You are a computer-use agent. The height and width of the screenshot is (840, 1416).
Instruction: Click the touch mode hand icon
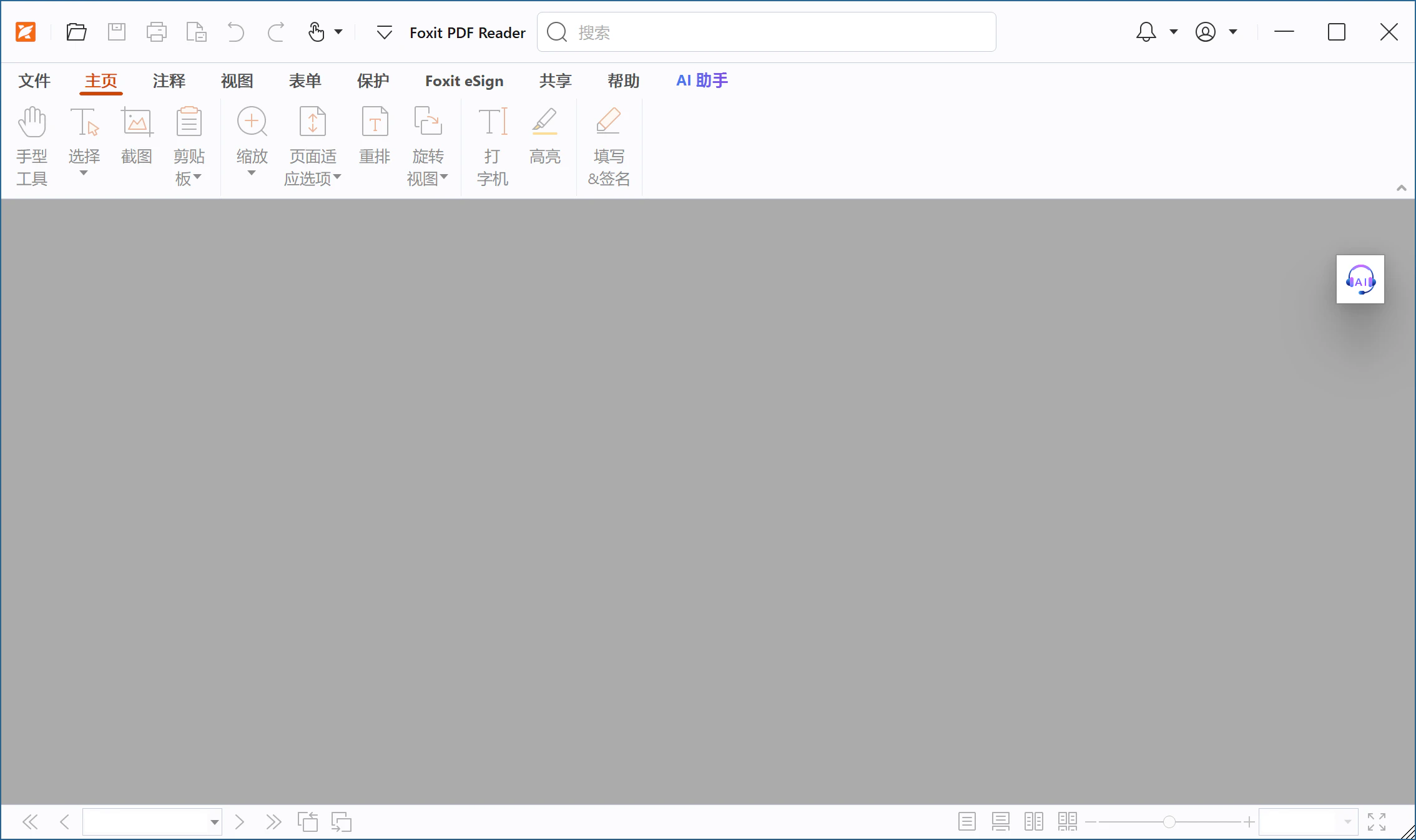click(317, 32)
